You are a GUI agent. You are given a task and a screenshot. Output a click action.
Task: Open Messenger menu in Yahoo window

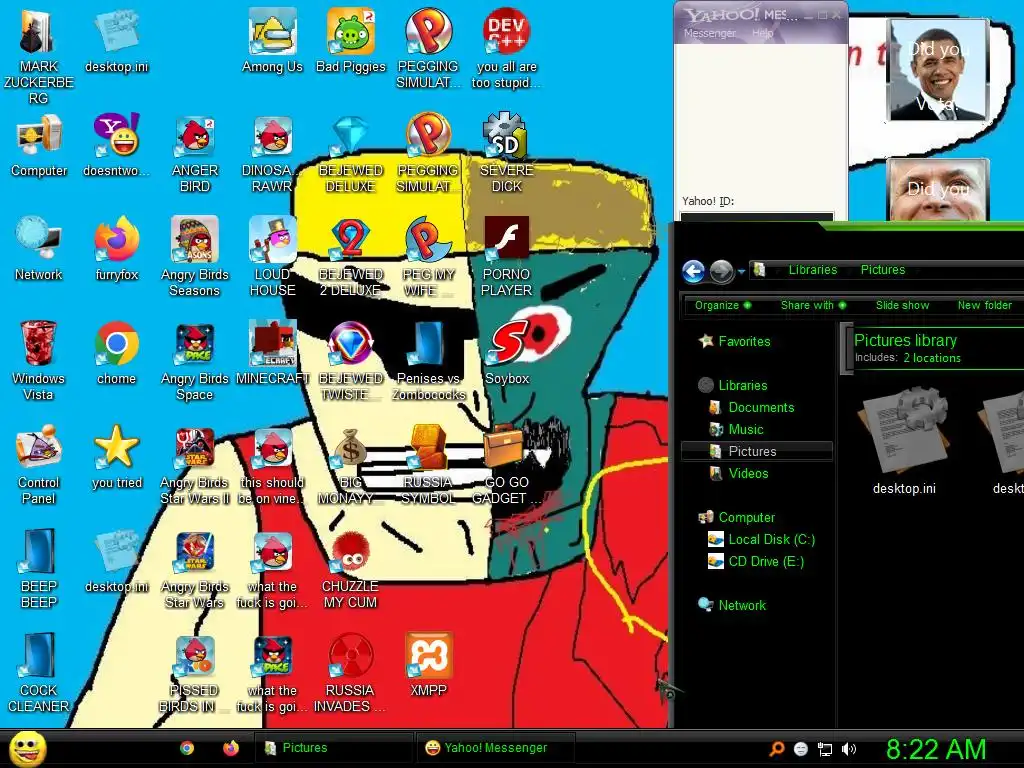pyautogui.click(x=710, y=33)
